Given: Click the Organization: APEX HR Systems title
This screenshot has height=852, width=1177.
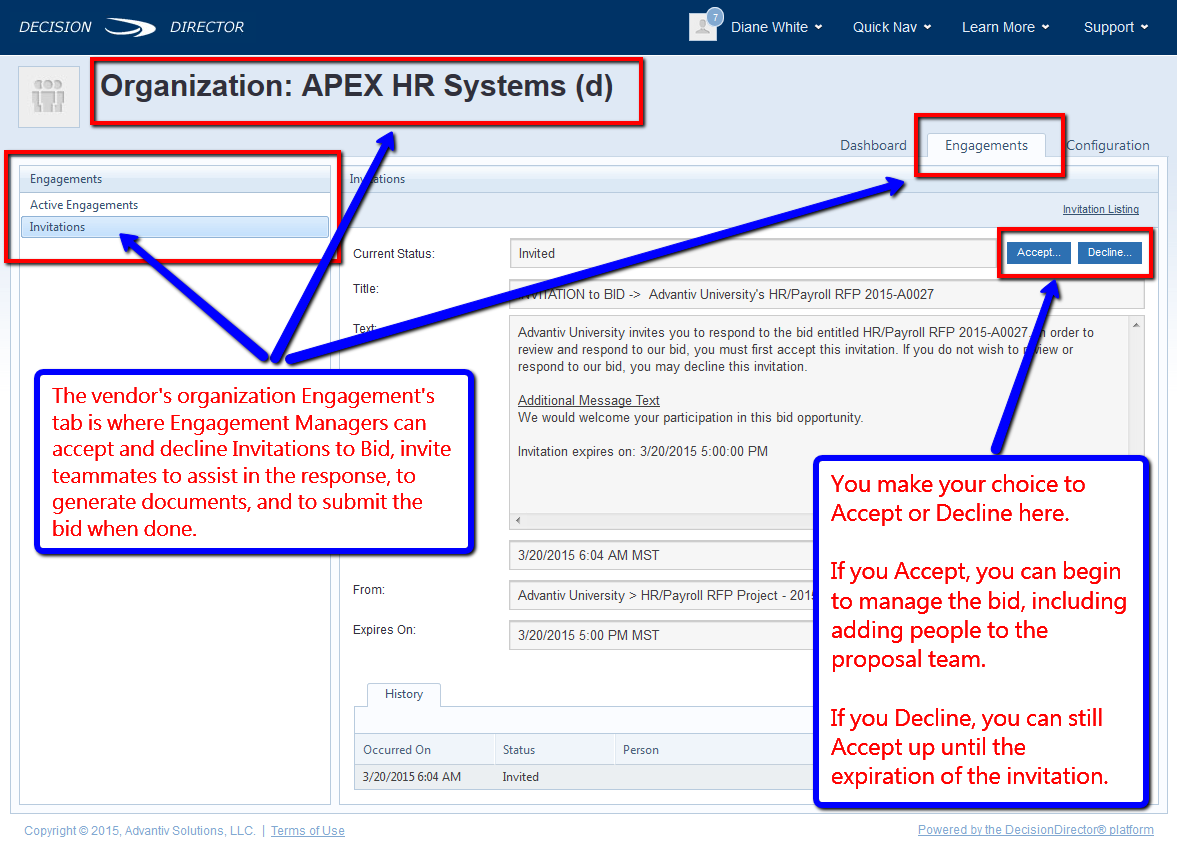Looking at the screenshot, I should pos(357,86).
